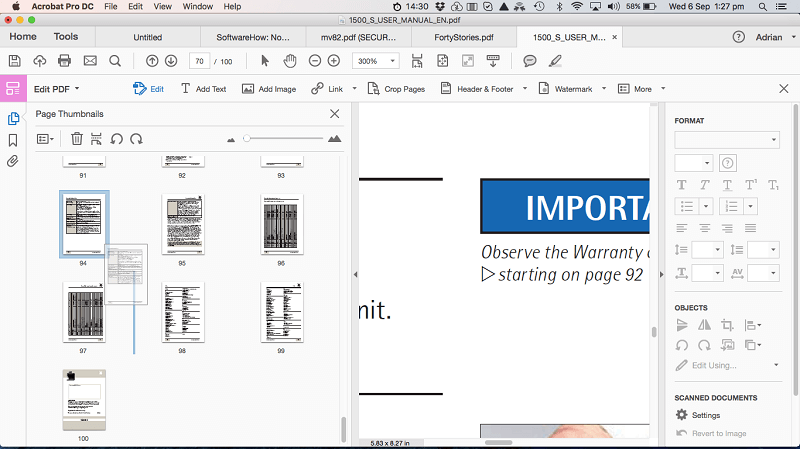800x449 pixels.
Task: Toggle the Page Thumbnails panel icon
Action: point(13,118)
